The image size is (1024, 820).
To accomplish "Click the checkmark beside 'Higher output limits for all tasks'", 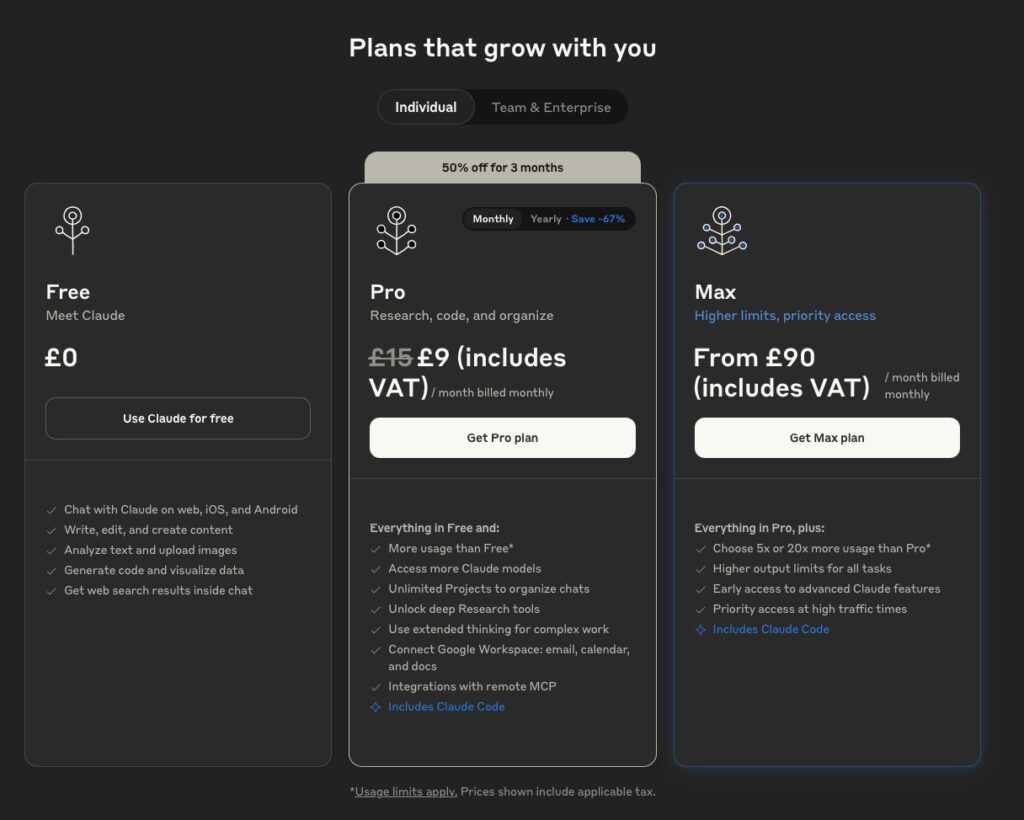I will (701, 569).
